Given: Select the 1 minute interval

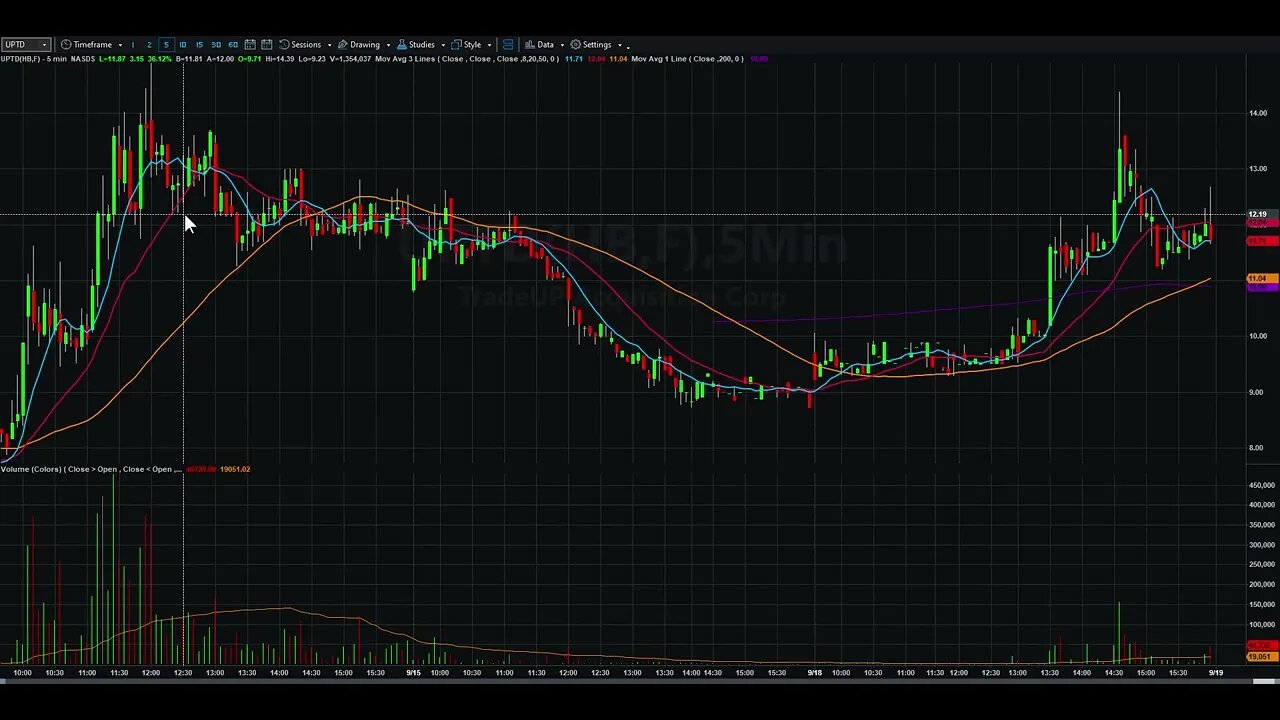Looking at the screenshot, I should coord(133,44).
